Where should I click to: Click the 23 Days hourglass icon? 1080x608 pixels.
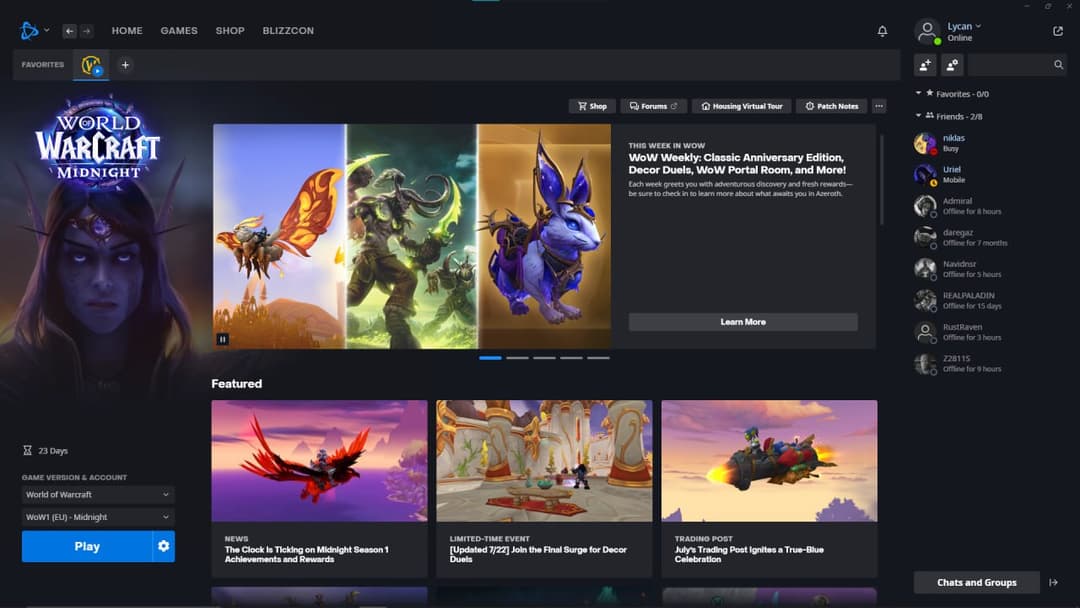point(28,450)
